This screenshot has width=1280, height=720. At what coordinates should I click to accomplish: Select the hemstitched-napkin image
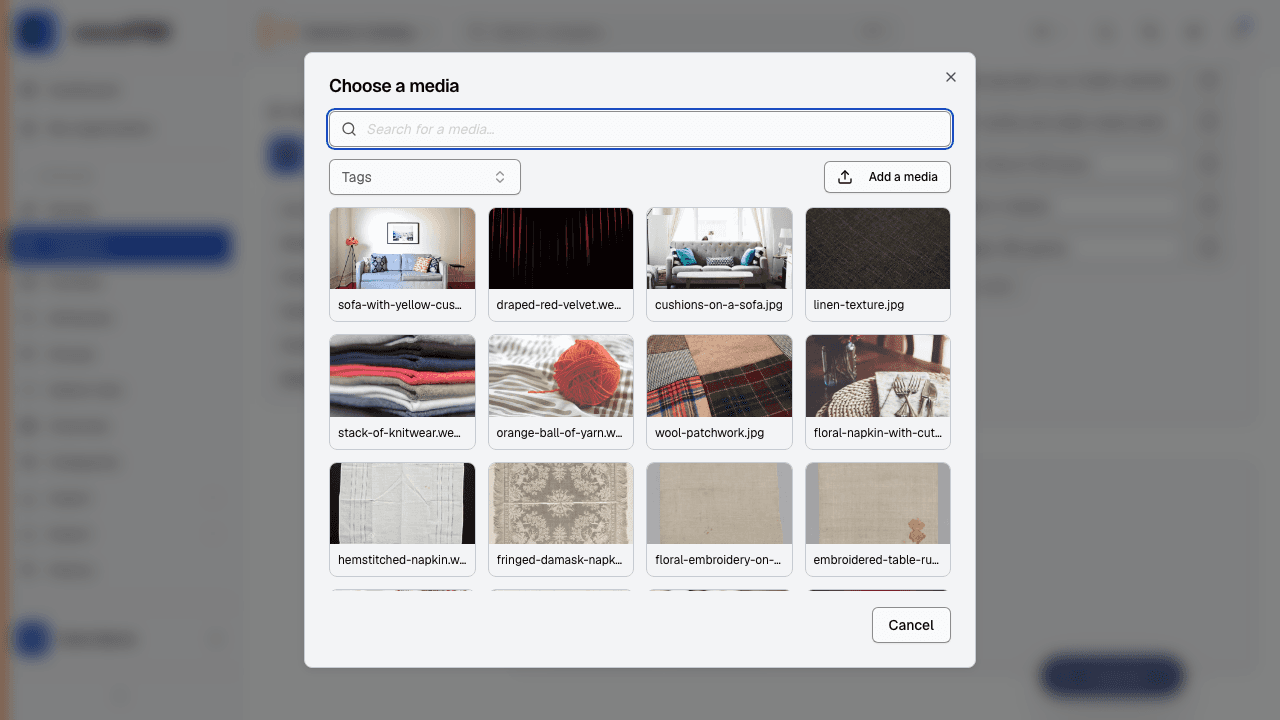402,504
